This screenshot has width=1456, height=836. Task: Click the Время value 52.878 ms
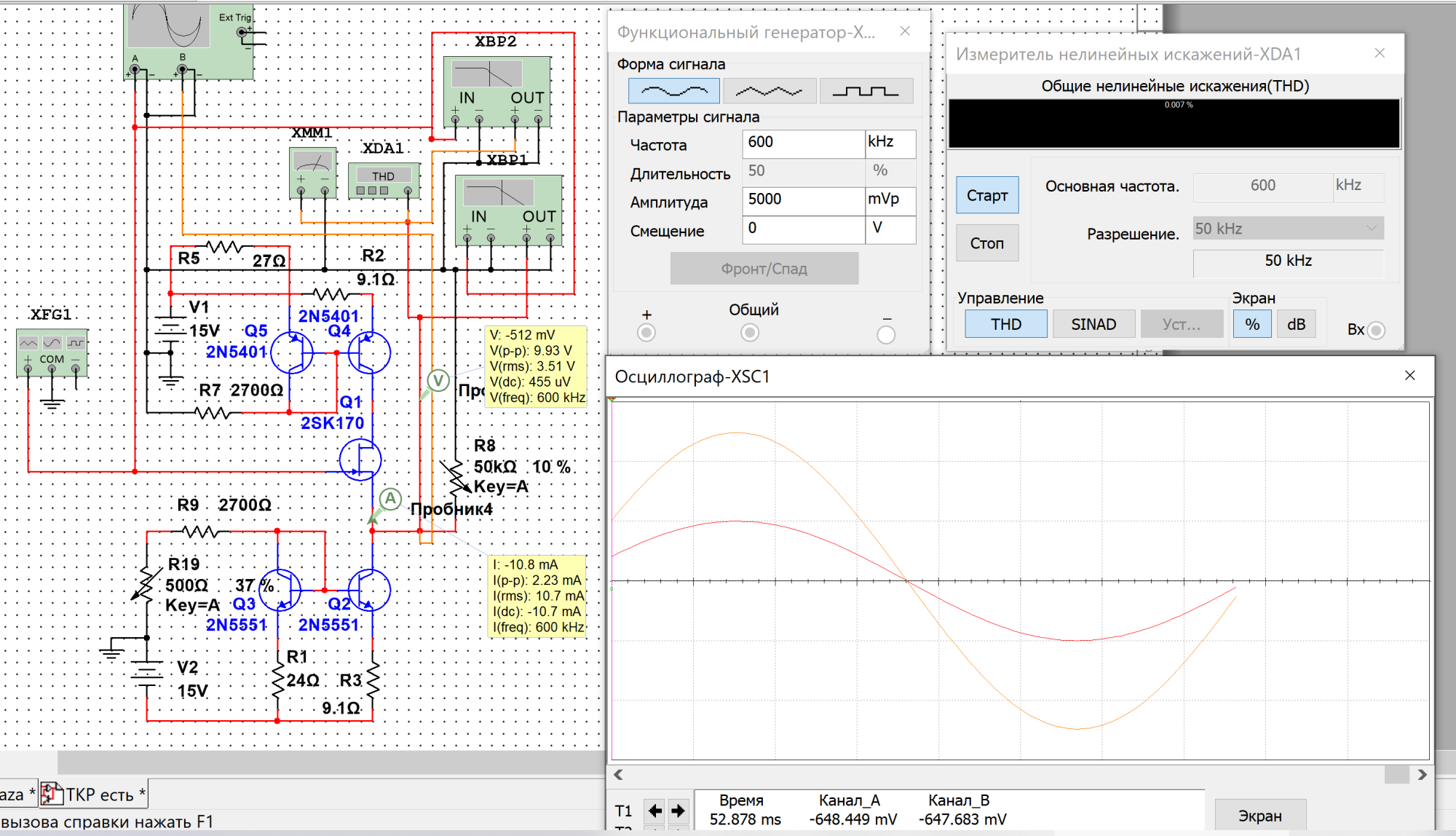point(745,819)
